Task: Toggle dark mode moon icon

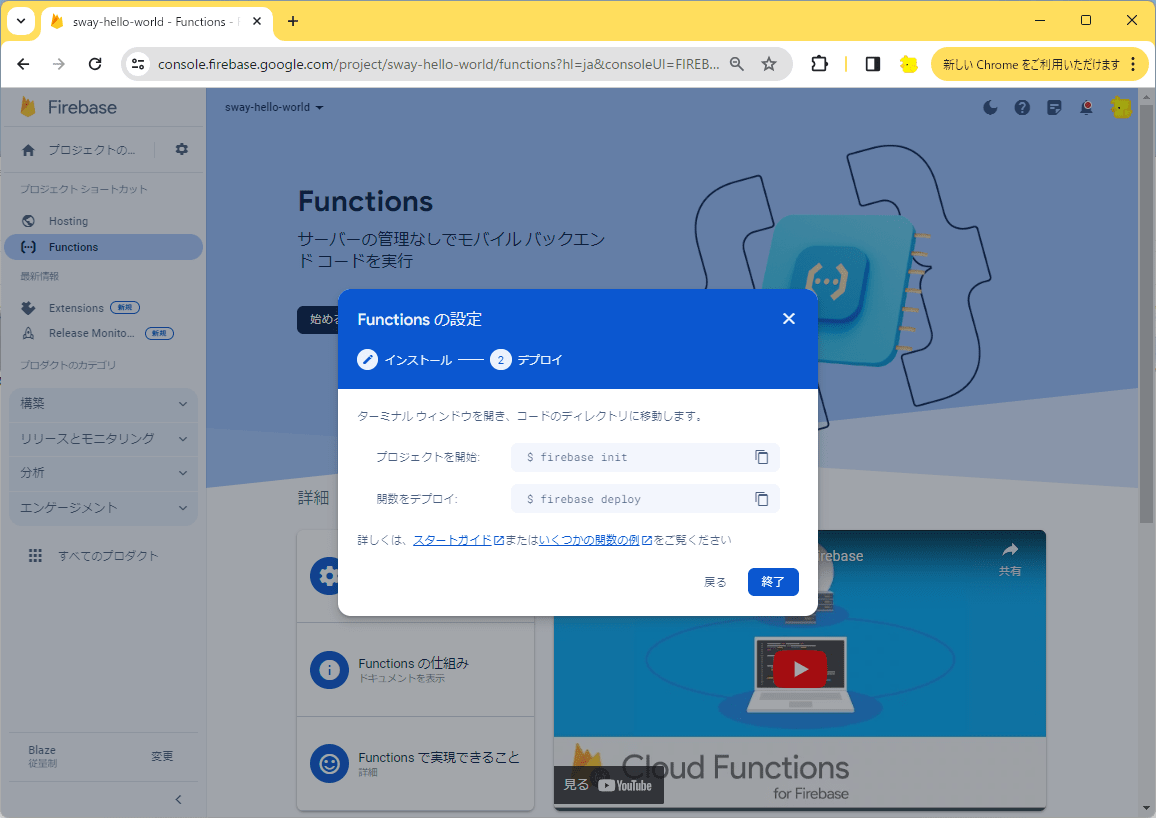Action: 990,108
